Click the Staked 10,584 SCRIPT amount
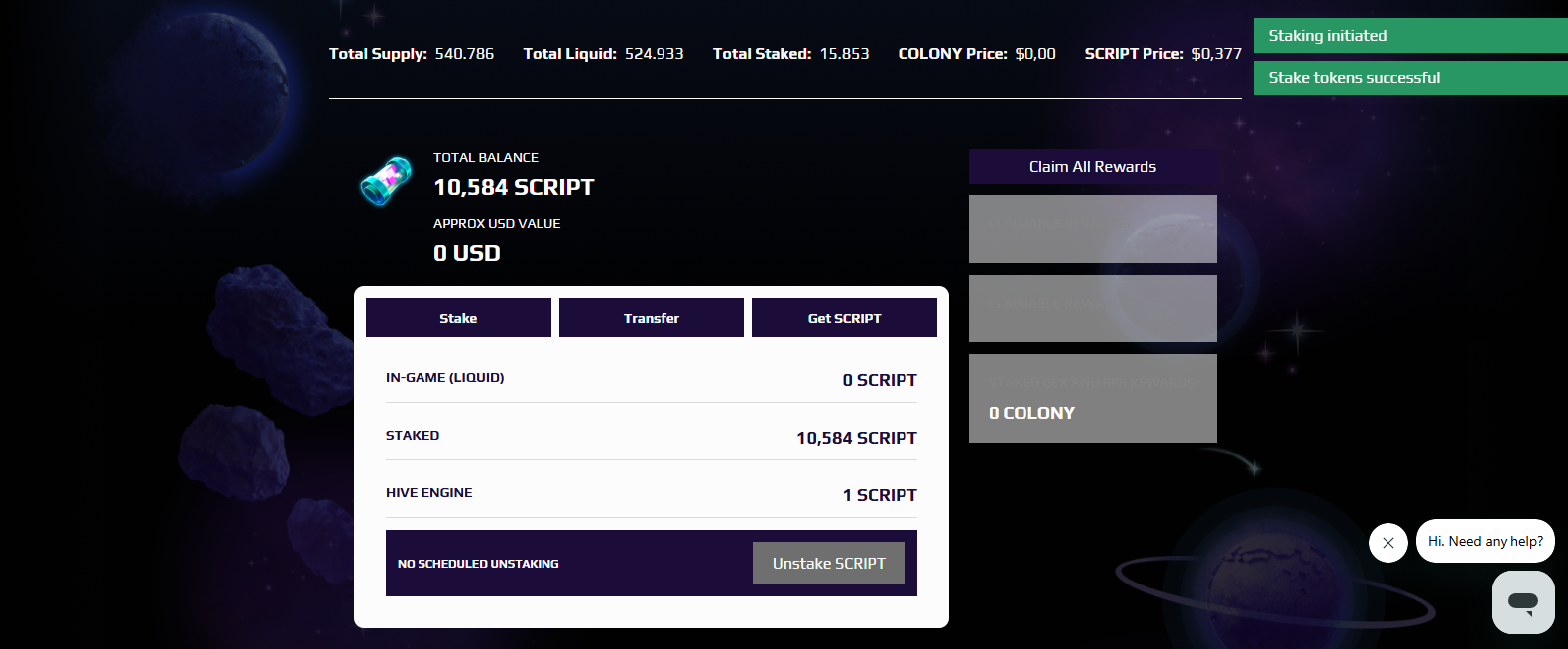 pos(857,438)
